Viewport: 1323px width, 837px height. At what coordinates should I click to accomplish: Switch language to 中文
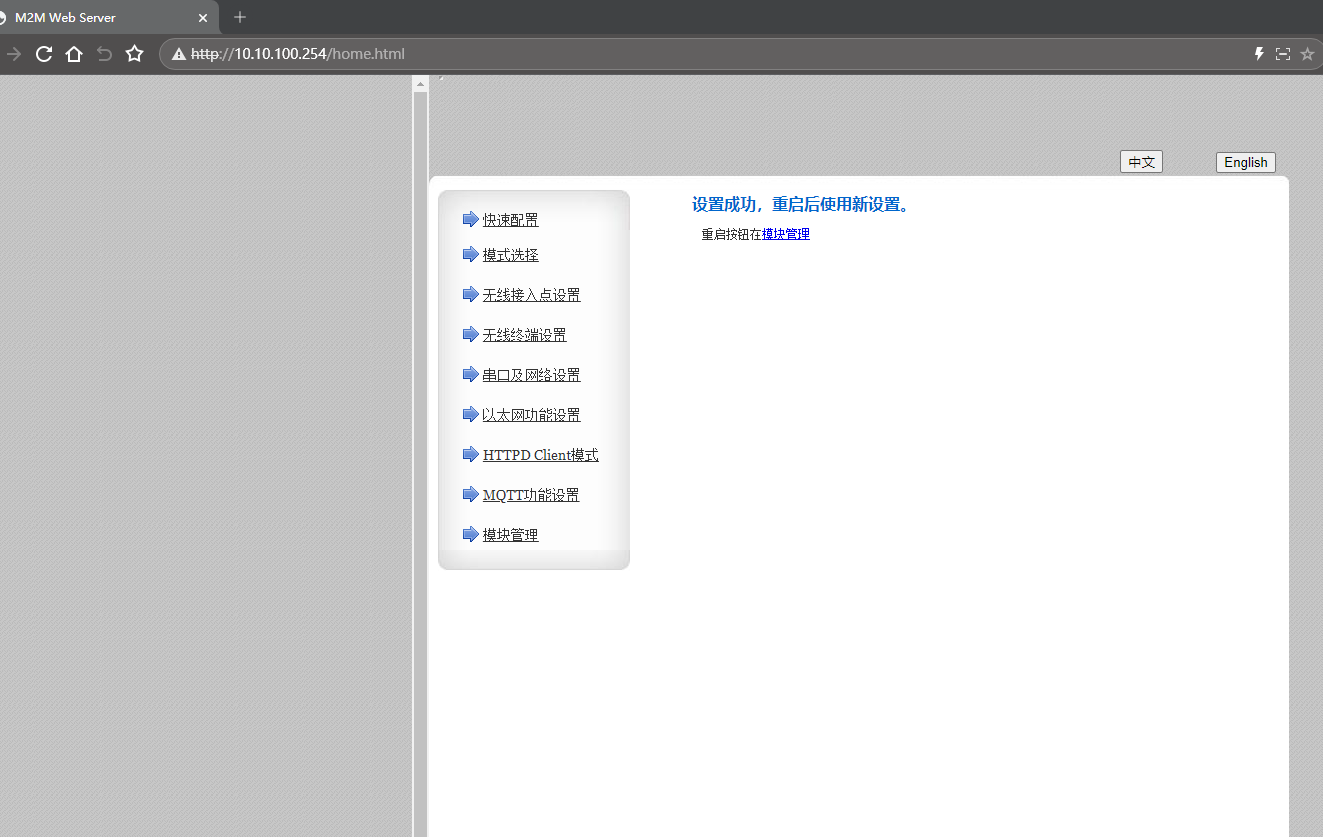(x=1141, y=162)
